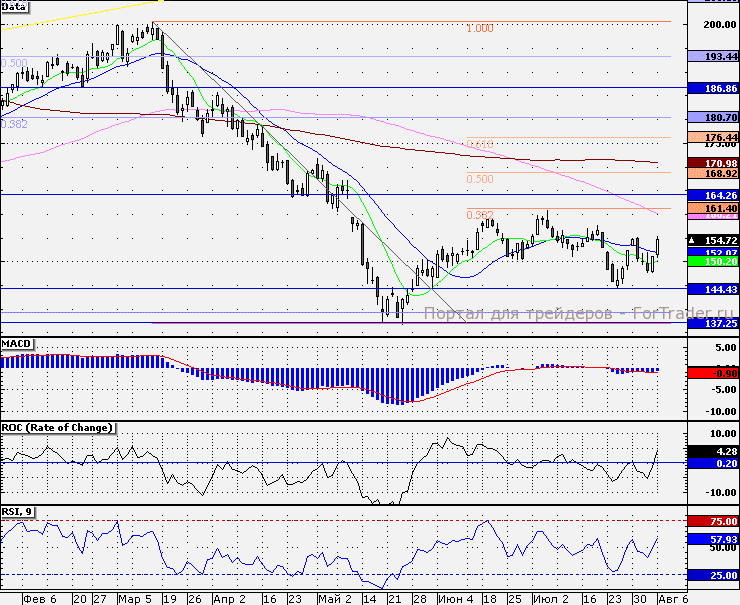Click the 154.72 current price marker
Screen dimensions: 740x605
(718, 240)
